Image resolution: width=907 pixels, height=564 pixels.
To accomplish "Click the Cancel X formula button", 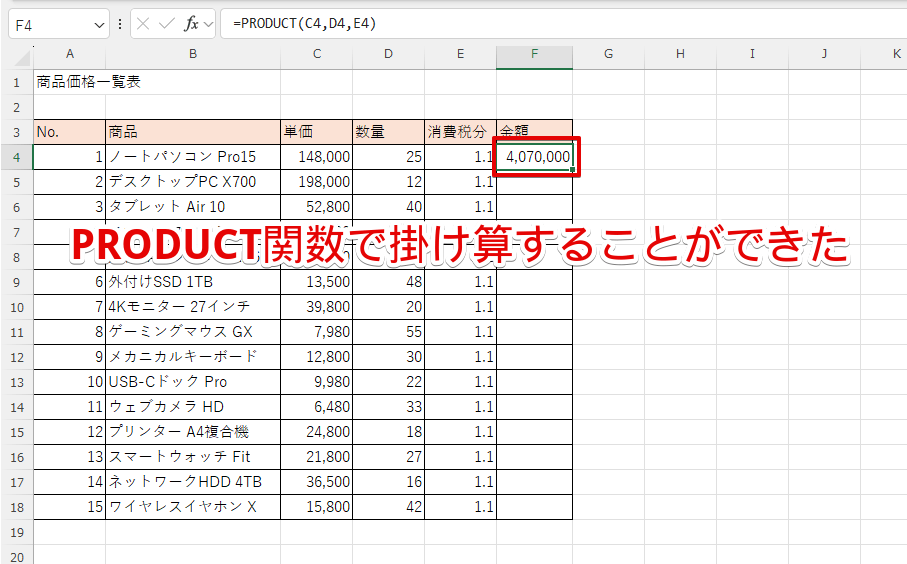I will [143, 24].
